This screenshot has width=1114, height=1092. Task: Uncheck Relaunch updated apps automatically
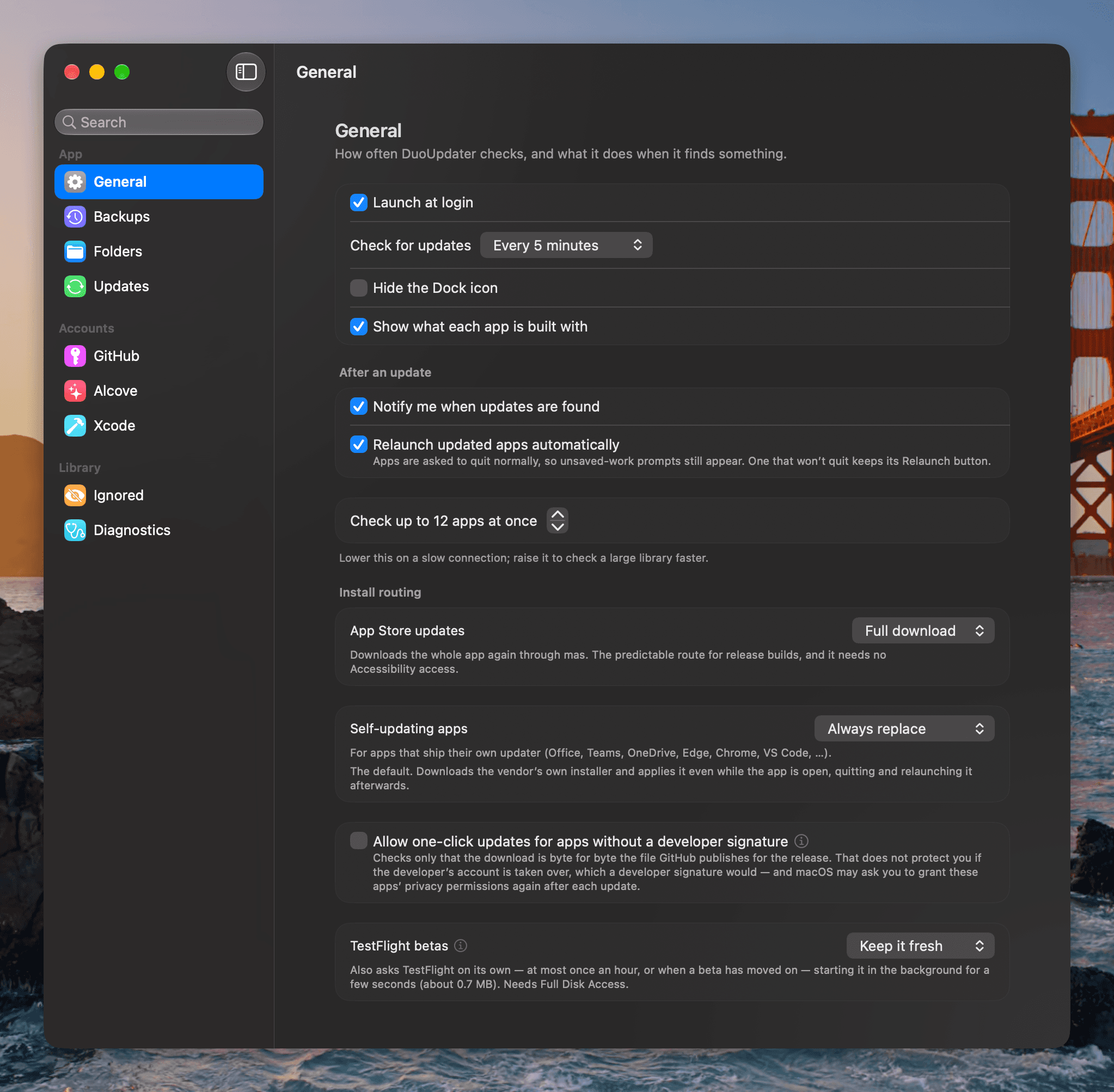(358, 445)
